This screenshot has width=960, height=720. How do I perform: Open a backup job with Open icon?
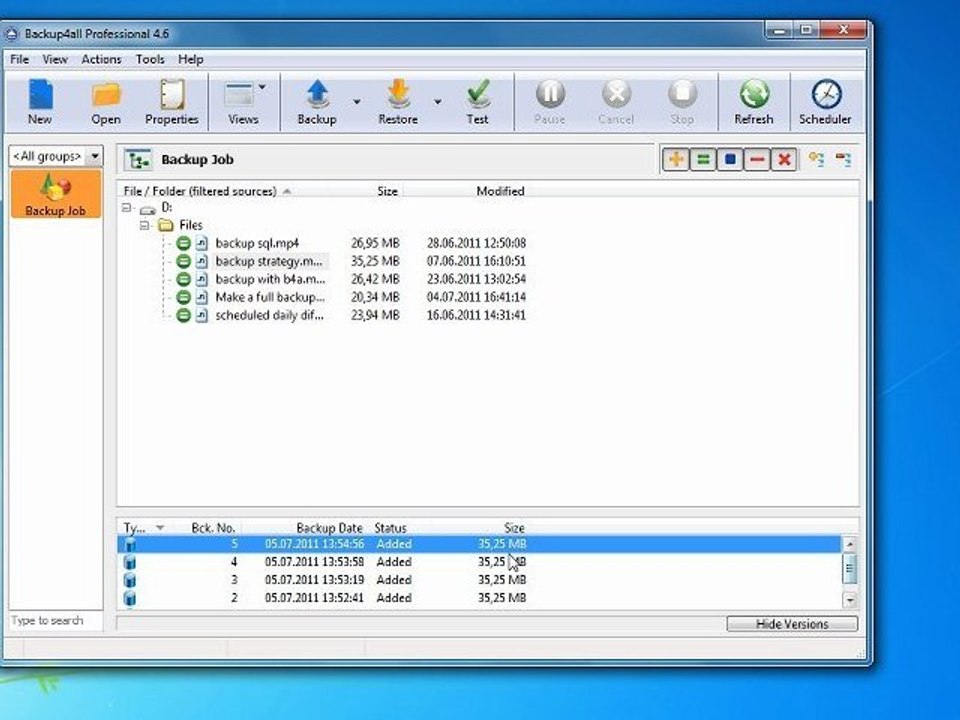point(106,102)
